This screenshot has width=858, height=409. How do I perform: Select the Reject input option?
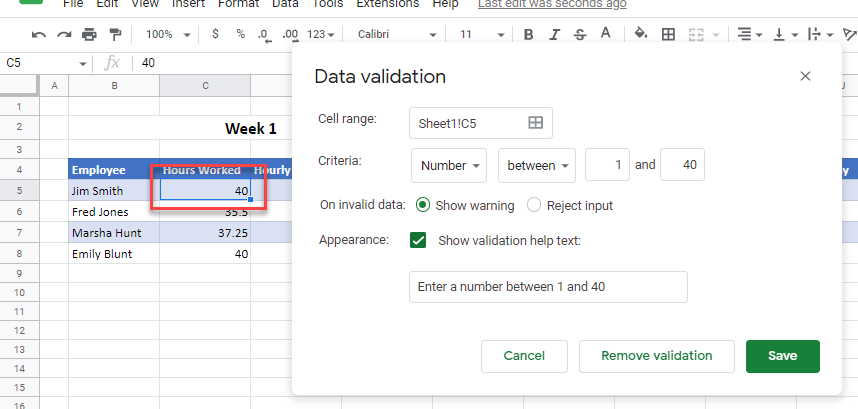pyautogui.click(x=534, y=205)
